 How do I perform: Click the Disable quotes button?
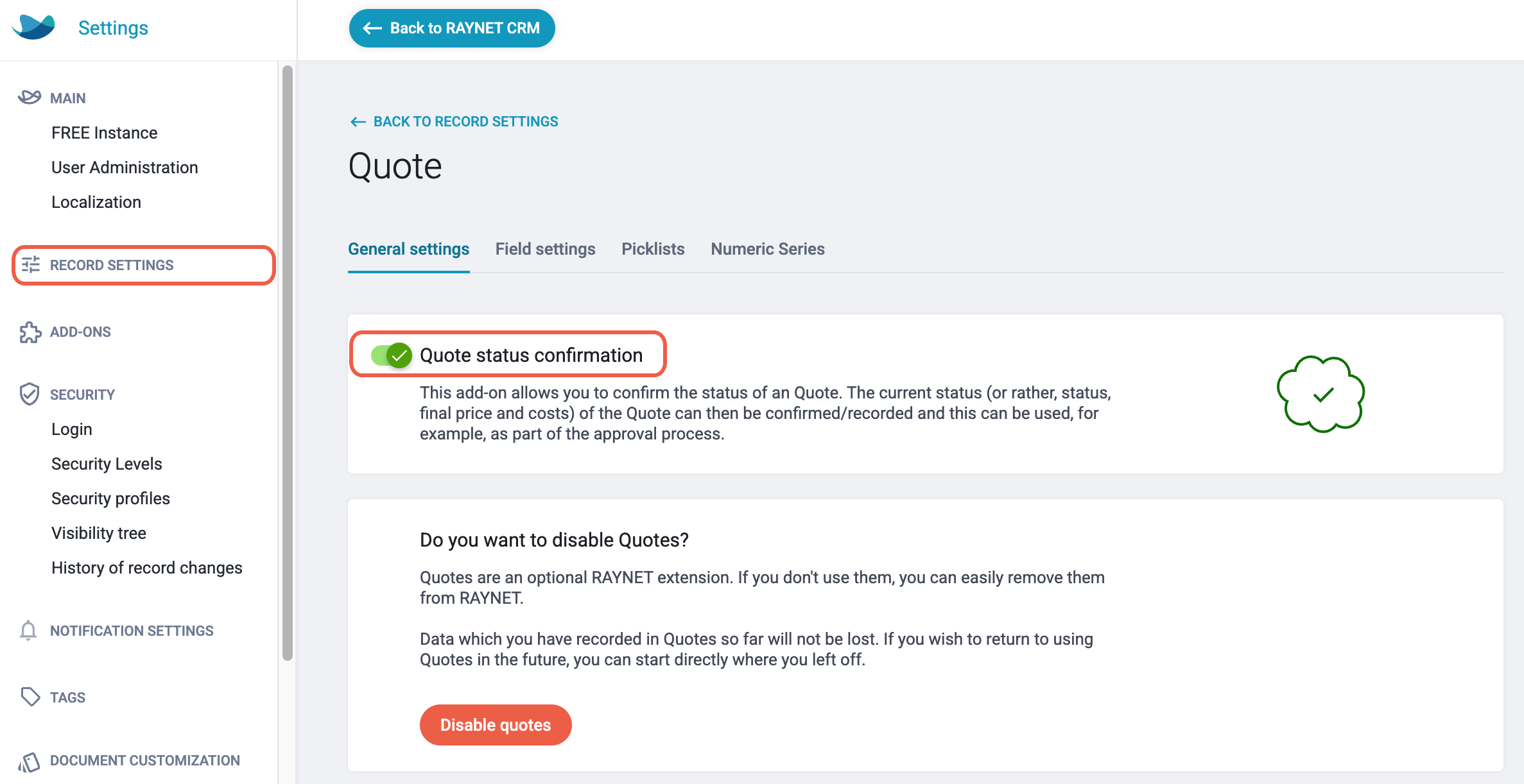(496, 725)
